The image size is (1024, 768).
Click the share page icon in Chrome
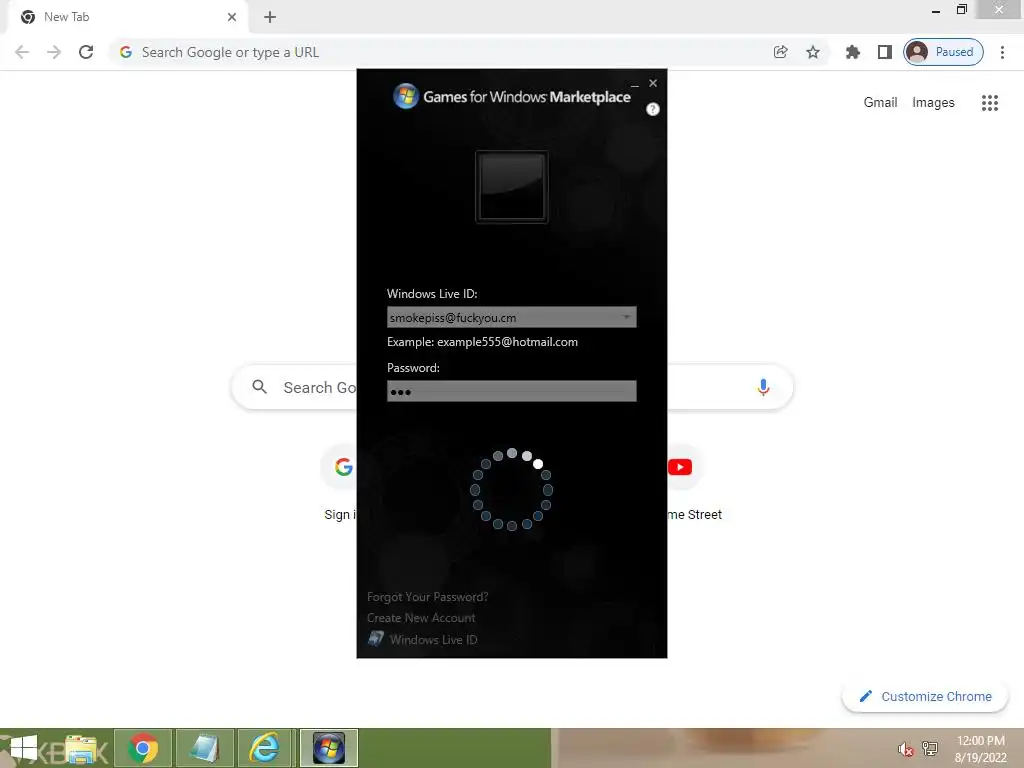pos(780,52)
